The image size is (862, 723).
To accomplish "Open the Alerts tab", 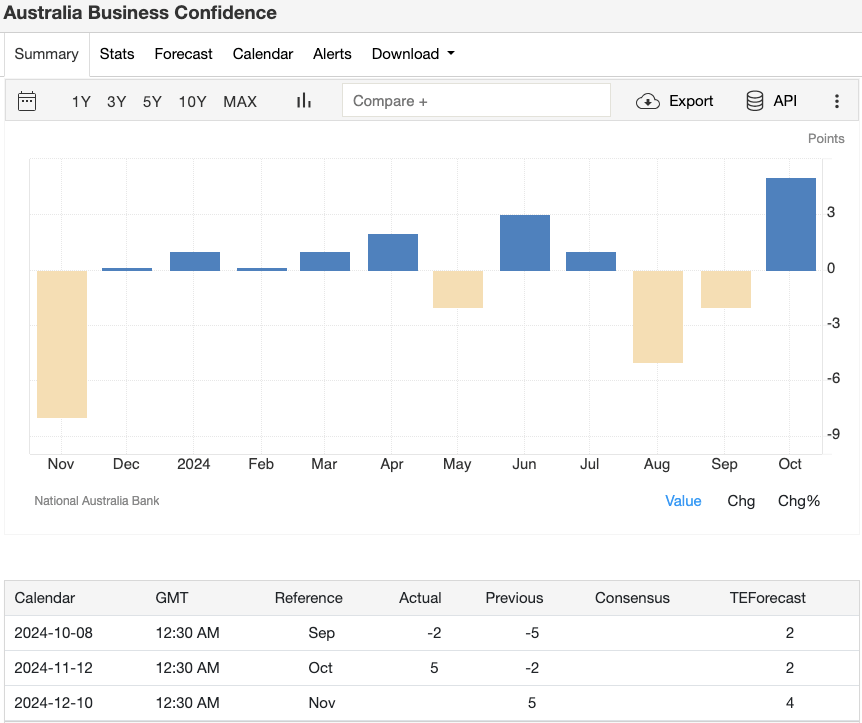I will click(332, 54).
